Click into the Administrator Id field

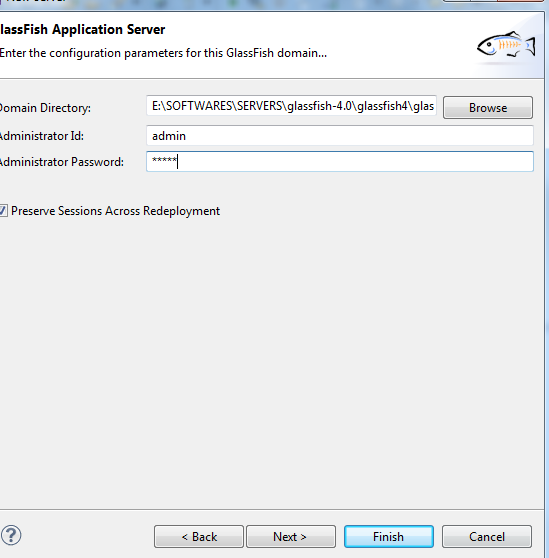(x=340, y=136)
